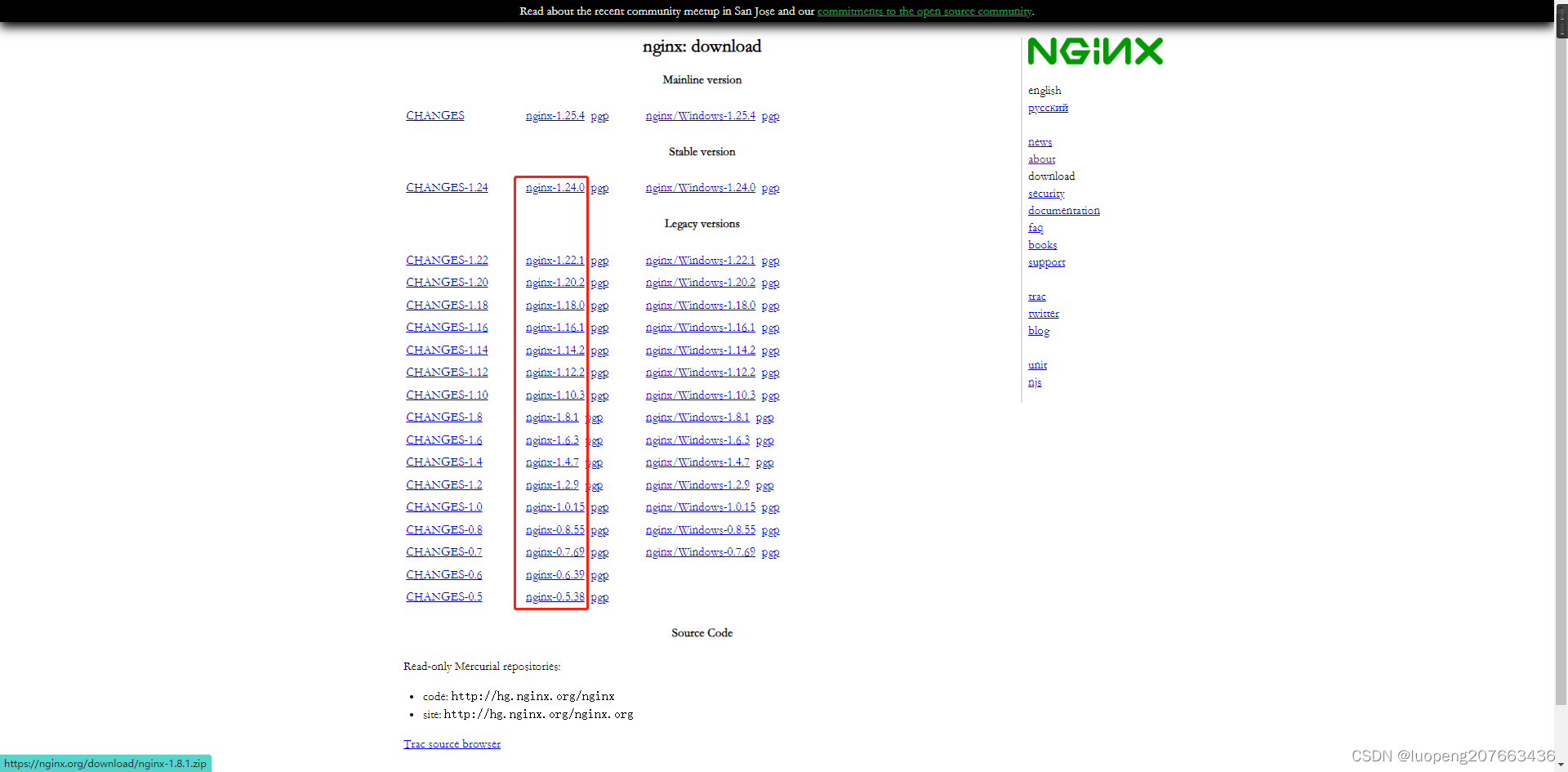
Task: Open the open source community commitments link
Action: pyautogui.click(x=925, y=11)
